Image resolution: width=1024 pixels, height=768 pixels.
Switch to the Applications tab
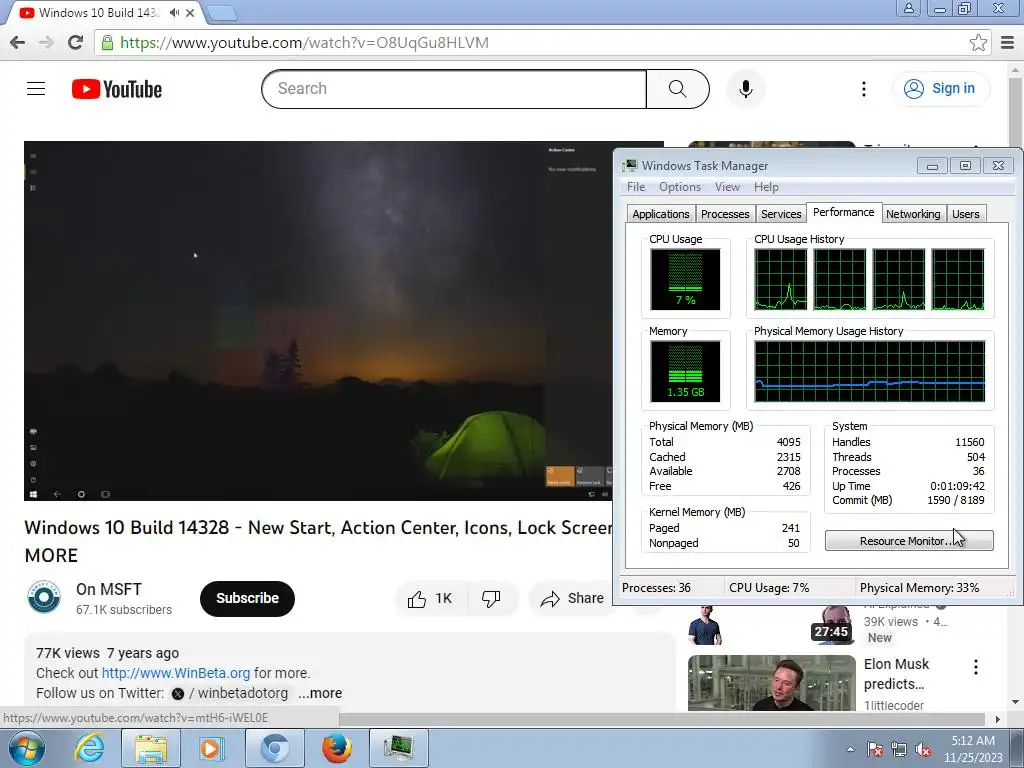coord(660,214)
